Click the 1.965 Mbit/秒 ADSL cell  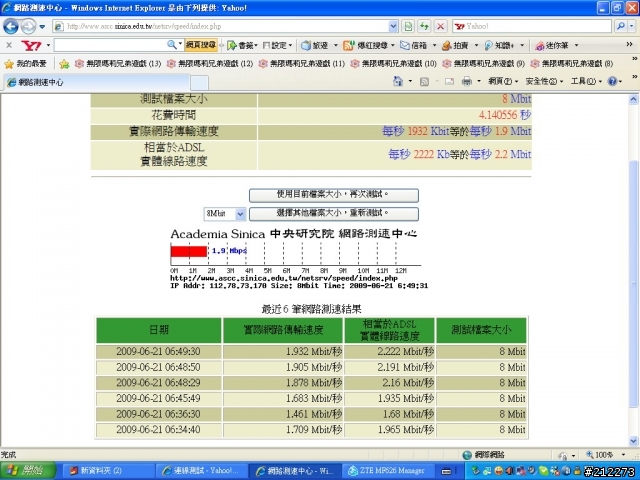tap(390, 430)
